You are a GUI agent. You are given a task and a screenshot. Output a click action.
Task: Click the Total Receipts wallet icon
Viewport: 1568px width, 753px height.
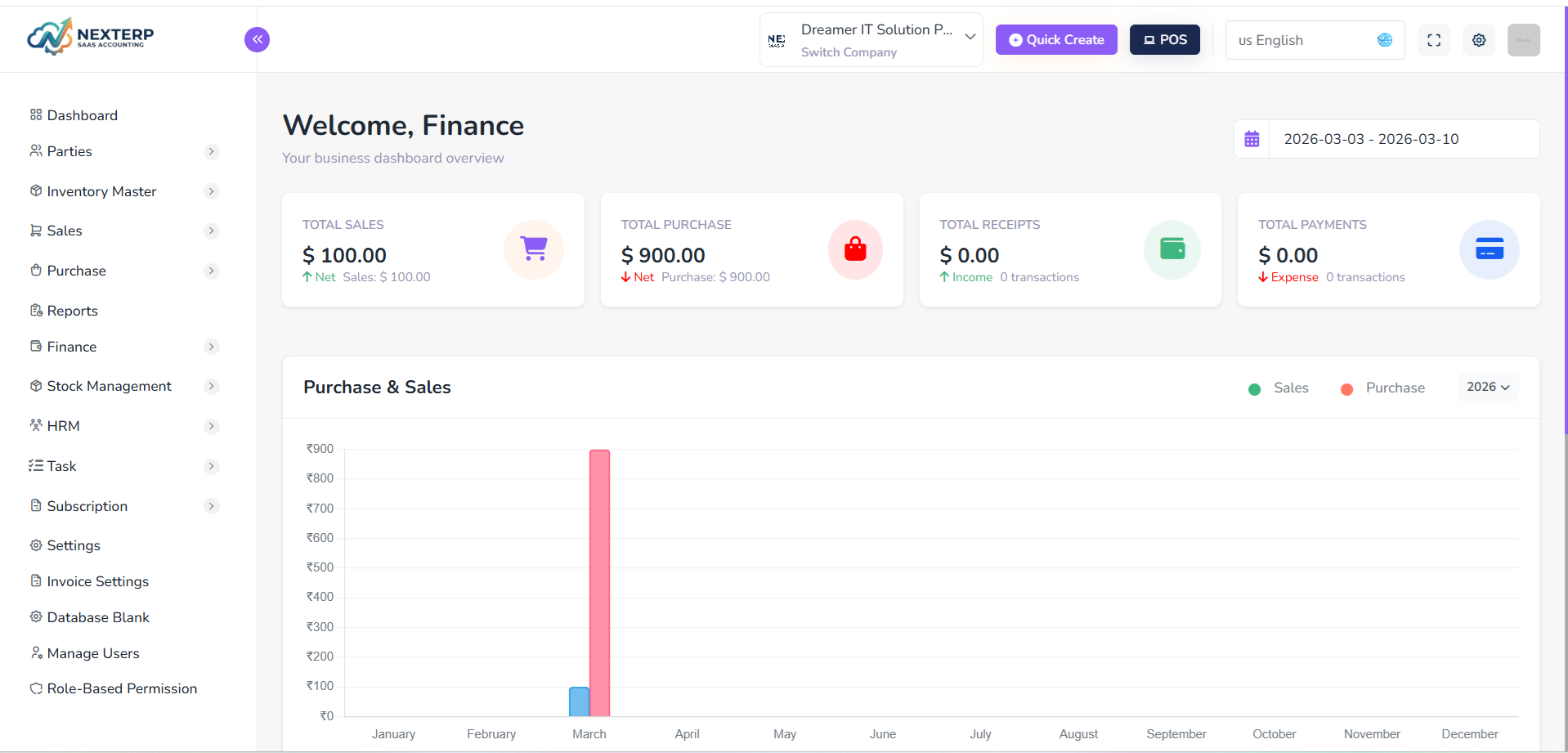(x=1172, y=249)
